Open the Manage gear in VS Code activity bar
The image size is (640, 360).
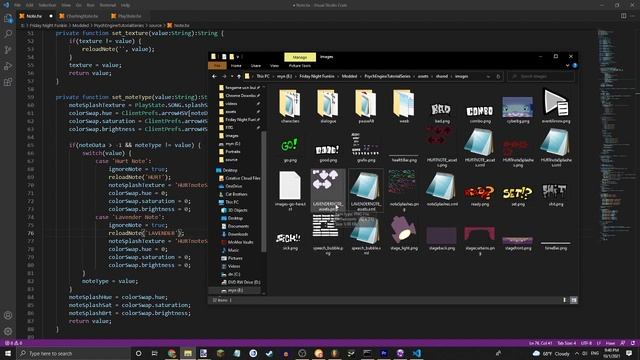point(8,331)
